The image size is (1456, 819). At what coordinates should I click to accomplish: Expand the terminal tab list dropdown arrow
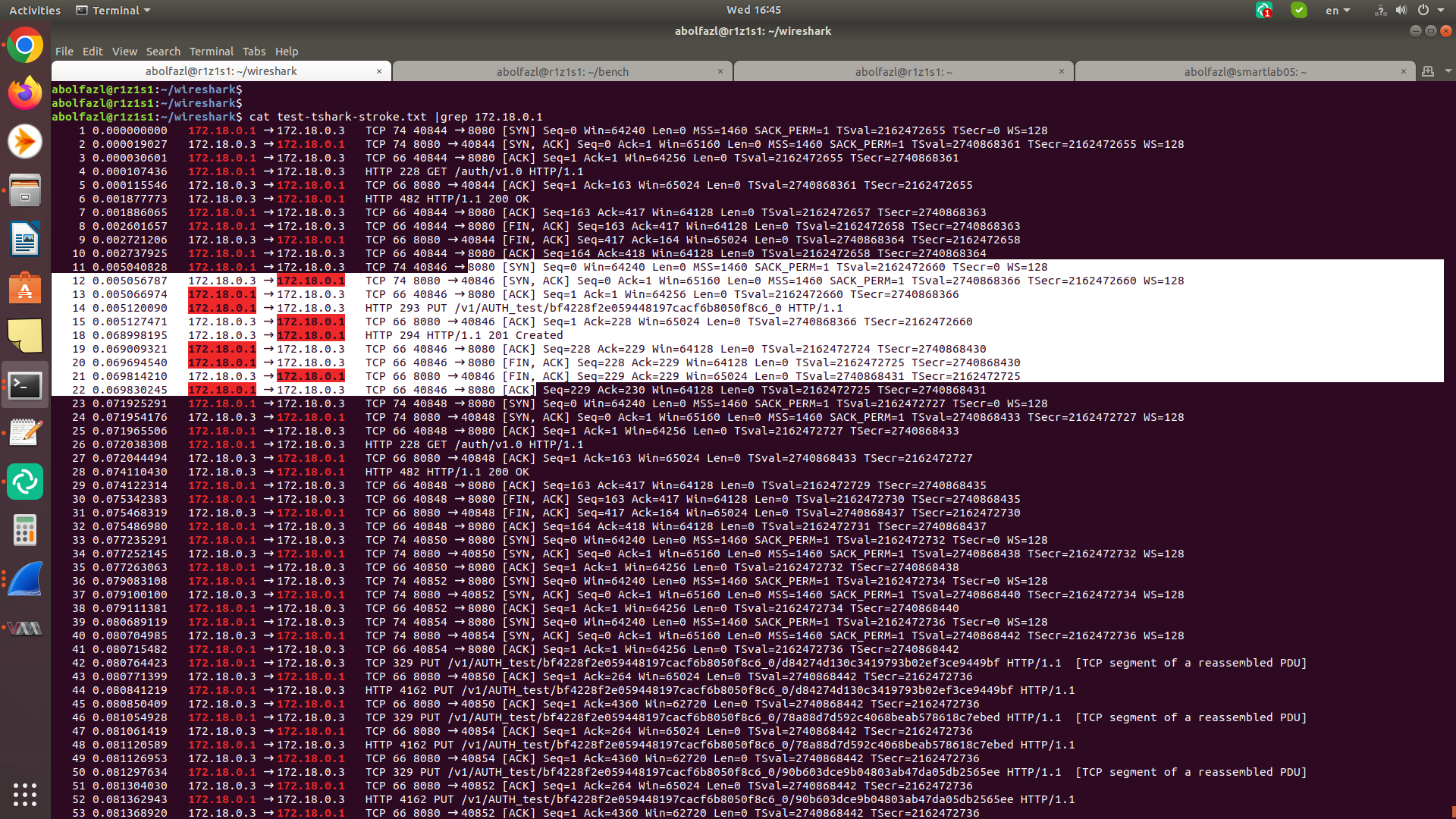1448,71
